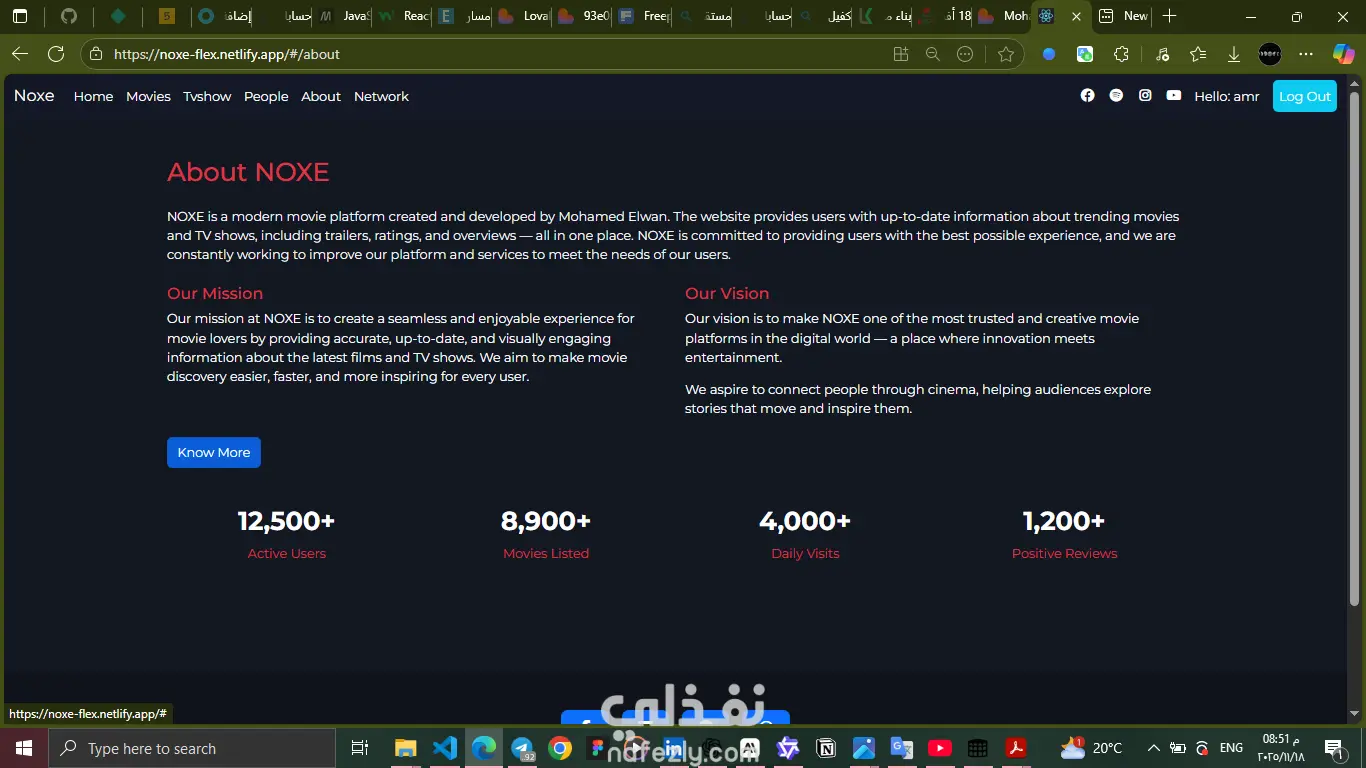Click the '4,000+' Daily Visits stat

[x=805, y=521]
